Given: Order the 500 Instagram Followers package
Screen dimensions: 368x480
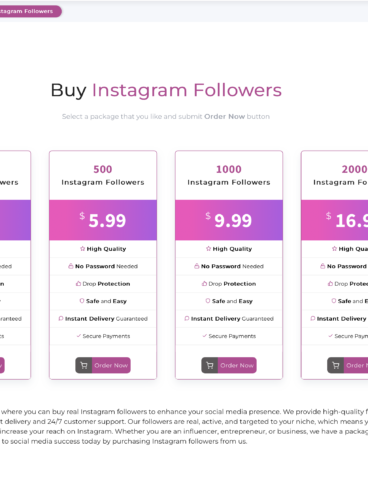Looking at the screenshot, I should [x=103, y=365].
